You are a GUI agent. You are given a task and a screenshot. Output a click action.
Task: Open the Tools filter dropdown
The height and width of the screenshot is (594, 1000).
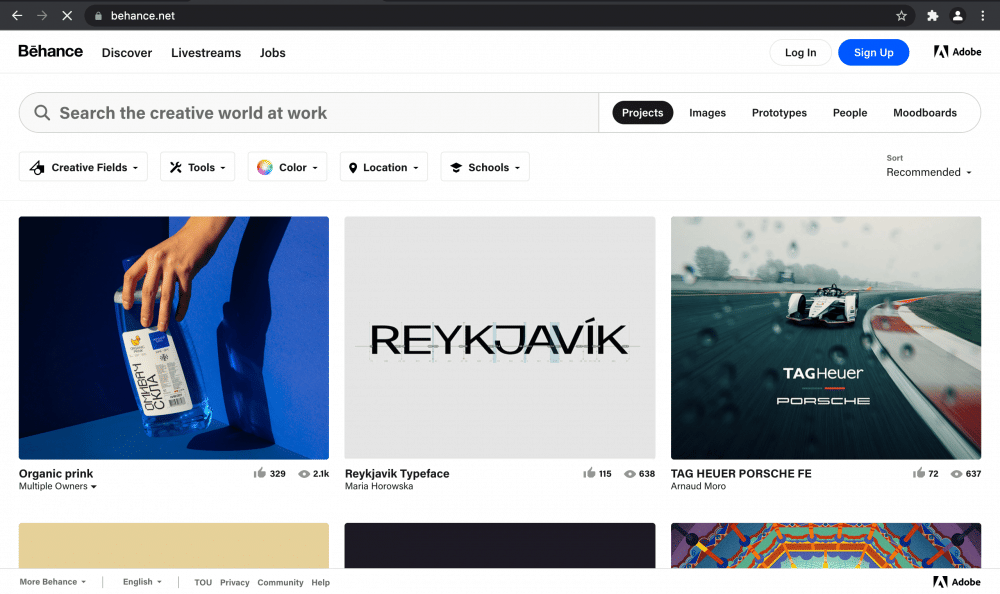click(197, 167)
